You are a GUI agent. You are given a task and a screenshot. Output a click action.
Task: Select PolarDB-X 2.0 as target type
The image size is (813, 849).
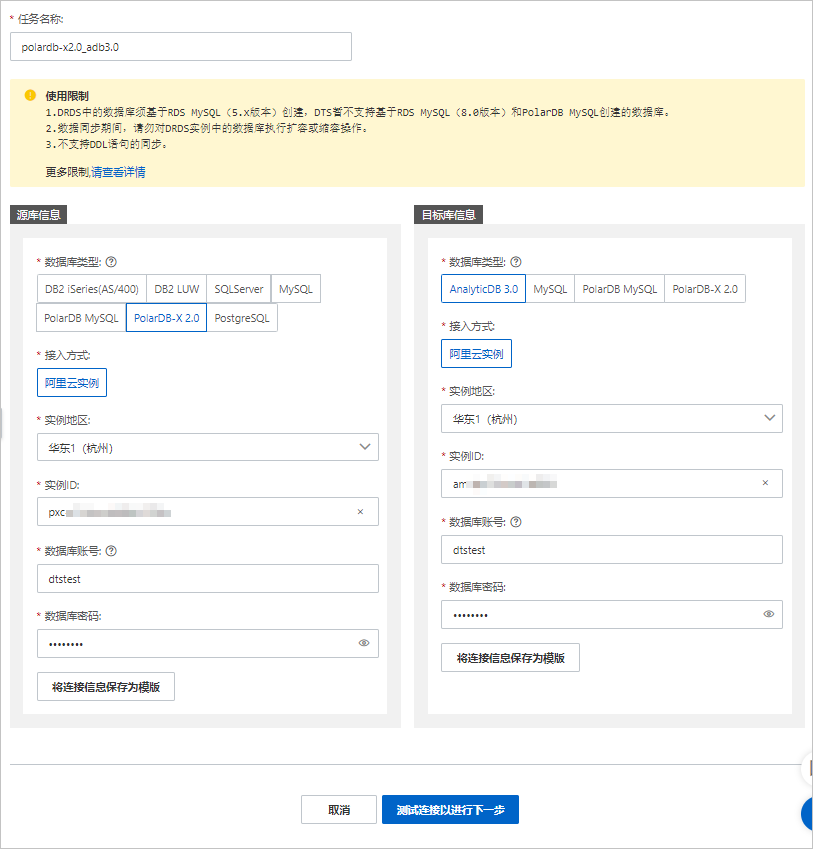[705, 289]
